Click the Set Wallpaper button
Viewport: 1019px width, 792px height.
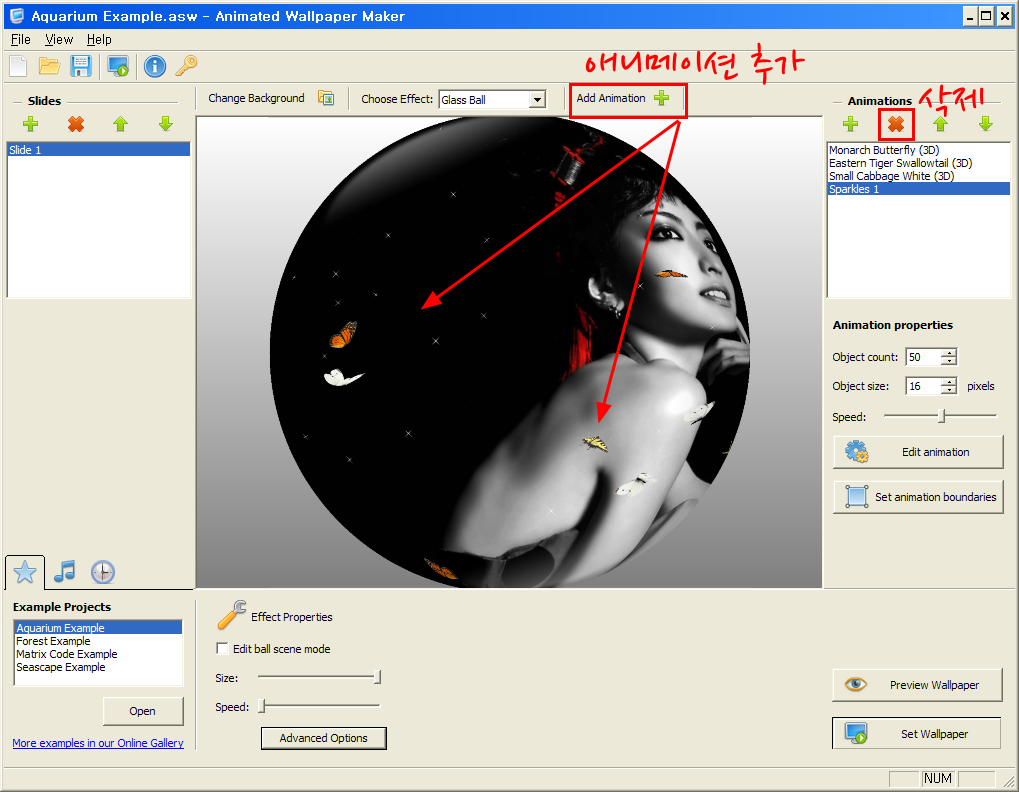tap(917, 734)
